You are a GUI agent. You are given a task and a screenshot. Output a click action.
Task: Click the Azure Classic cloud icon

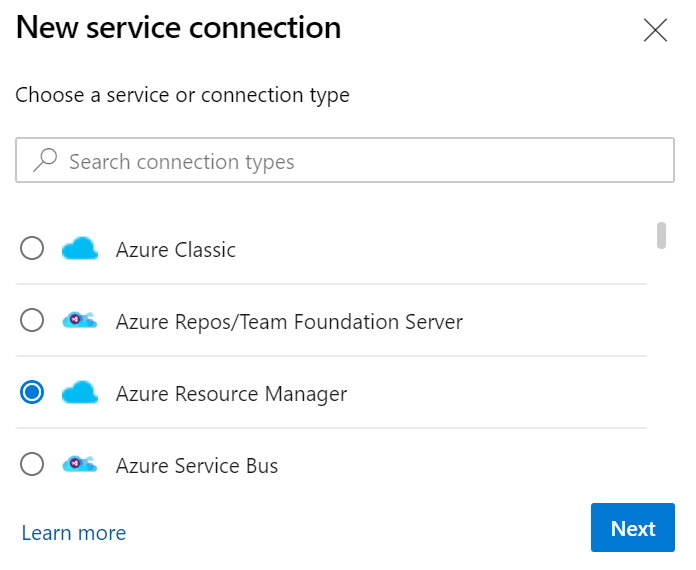80,249
